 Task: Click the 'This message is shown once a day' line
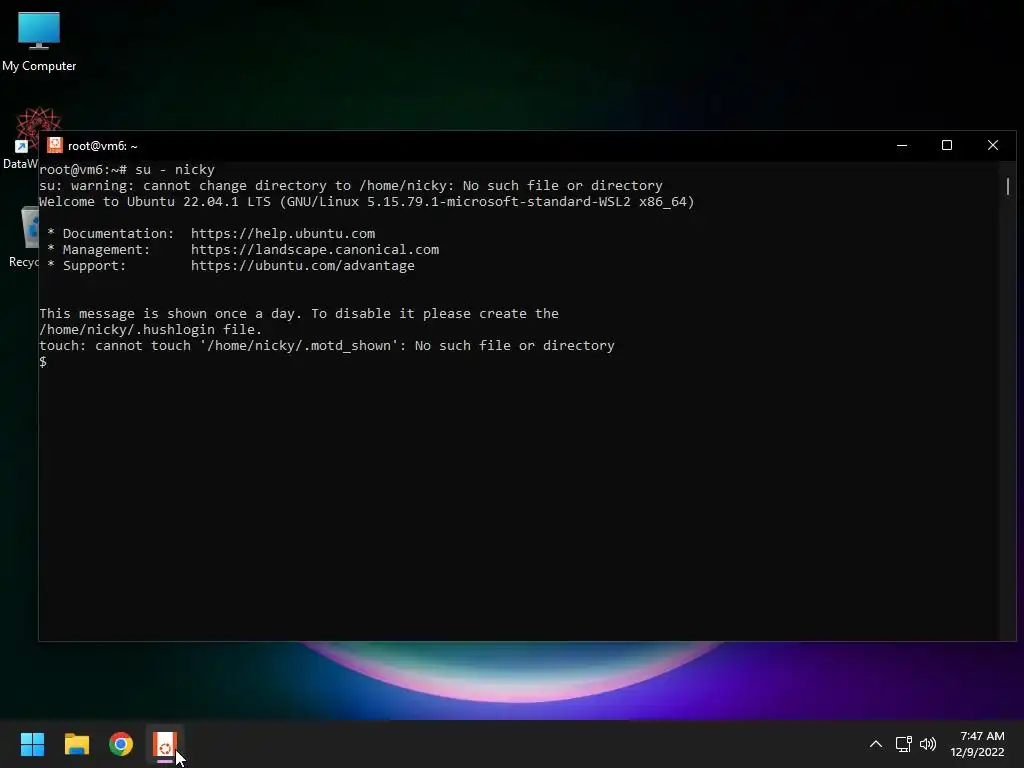(x=298, y=313)
